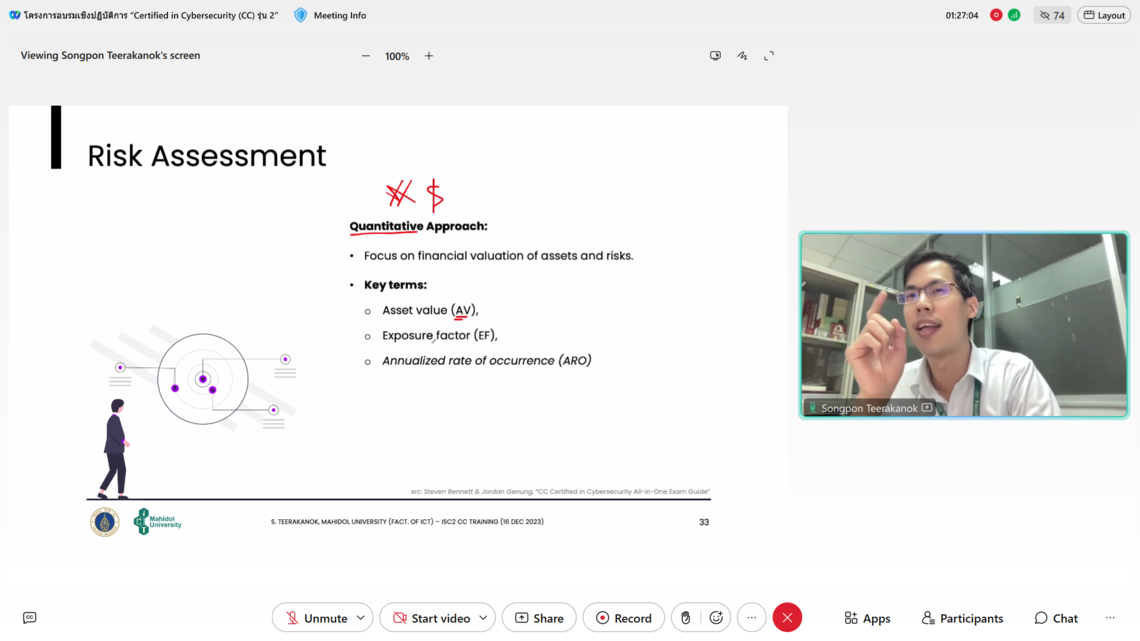Expand audio options arrow beside Unmute
1140x641 pixels.
coord(361,618)
